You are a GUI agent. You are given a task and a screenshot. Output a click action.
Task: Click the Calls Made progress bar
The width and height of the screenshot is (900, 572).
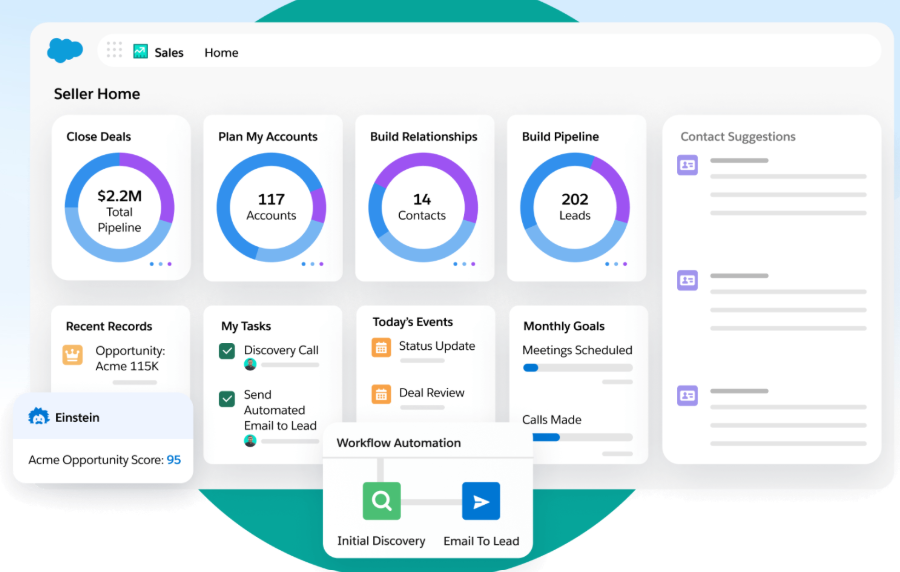[583, 437]
